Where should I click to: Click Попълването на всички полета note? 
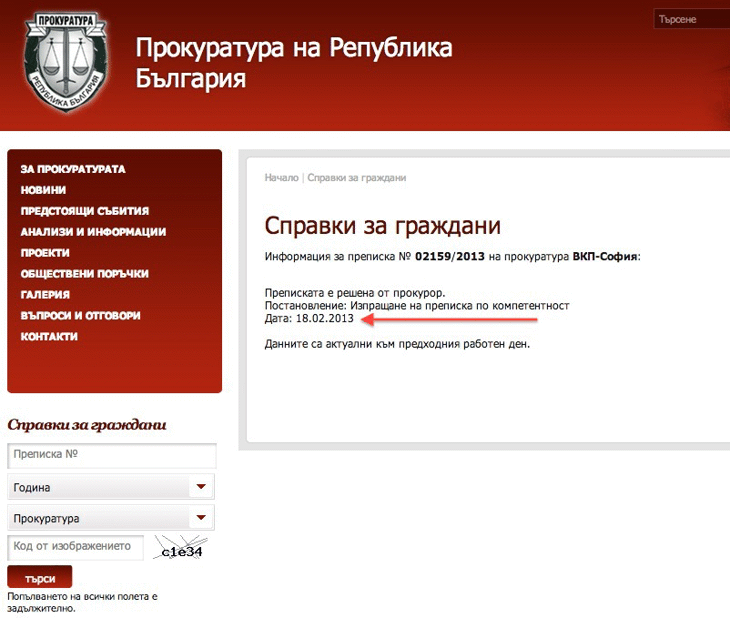[x=82, y=602]
